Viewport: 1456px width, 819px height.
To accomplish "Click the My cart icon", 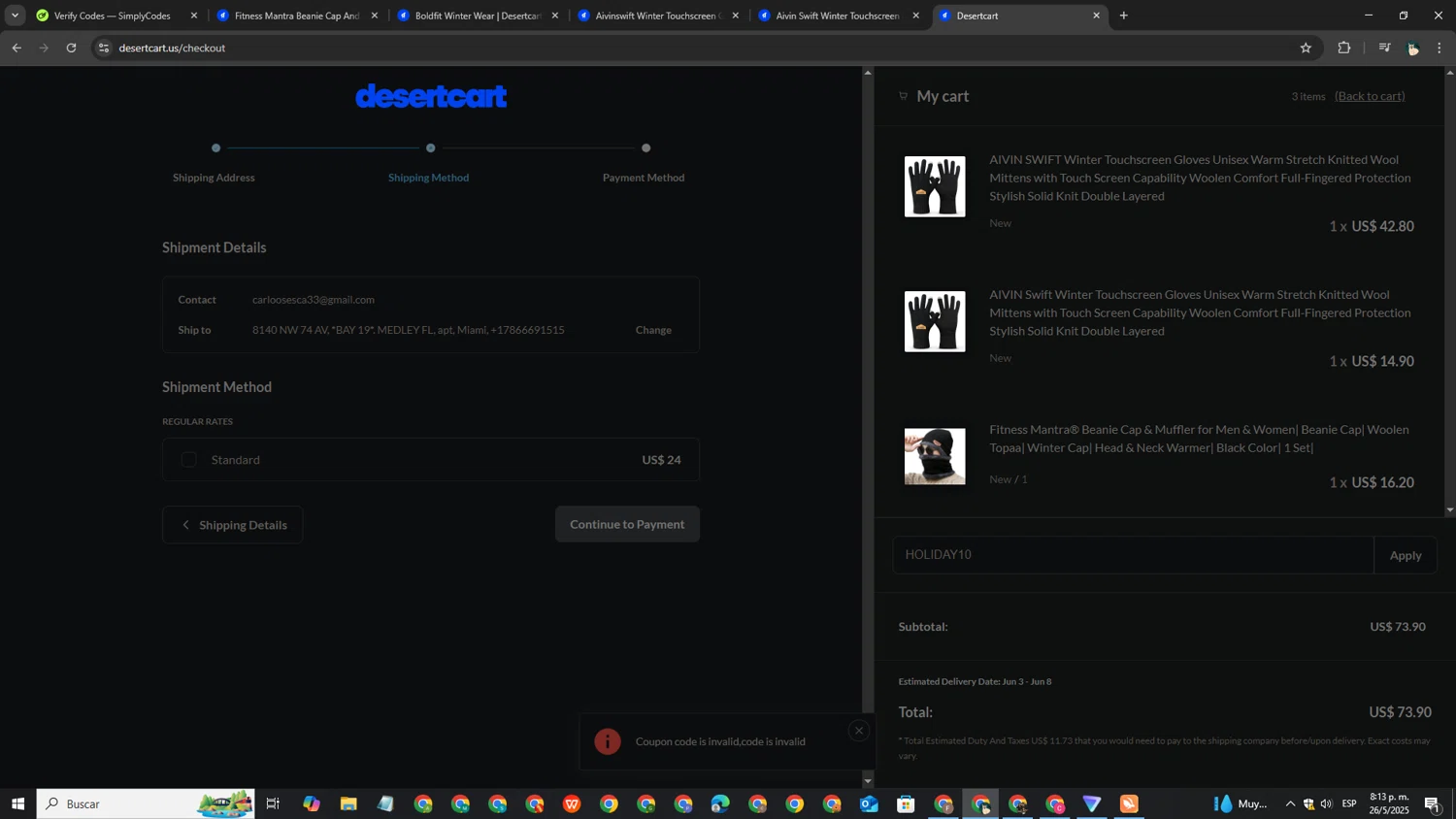I will 903,96.
